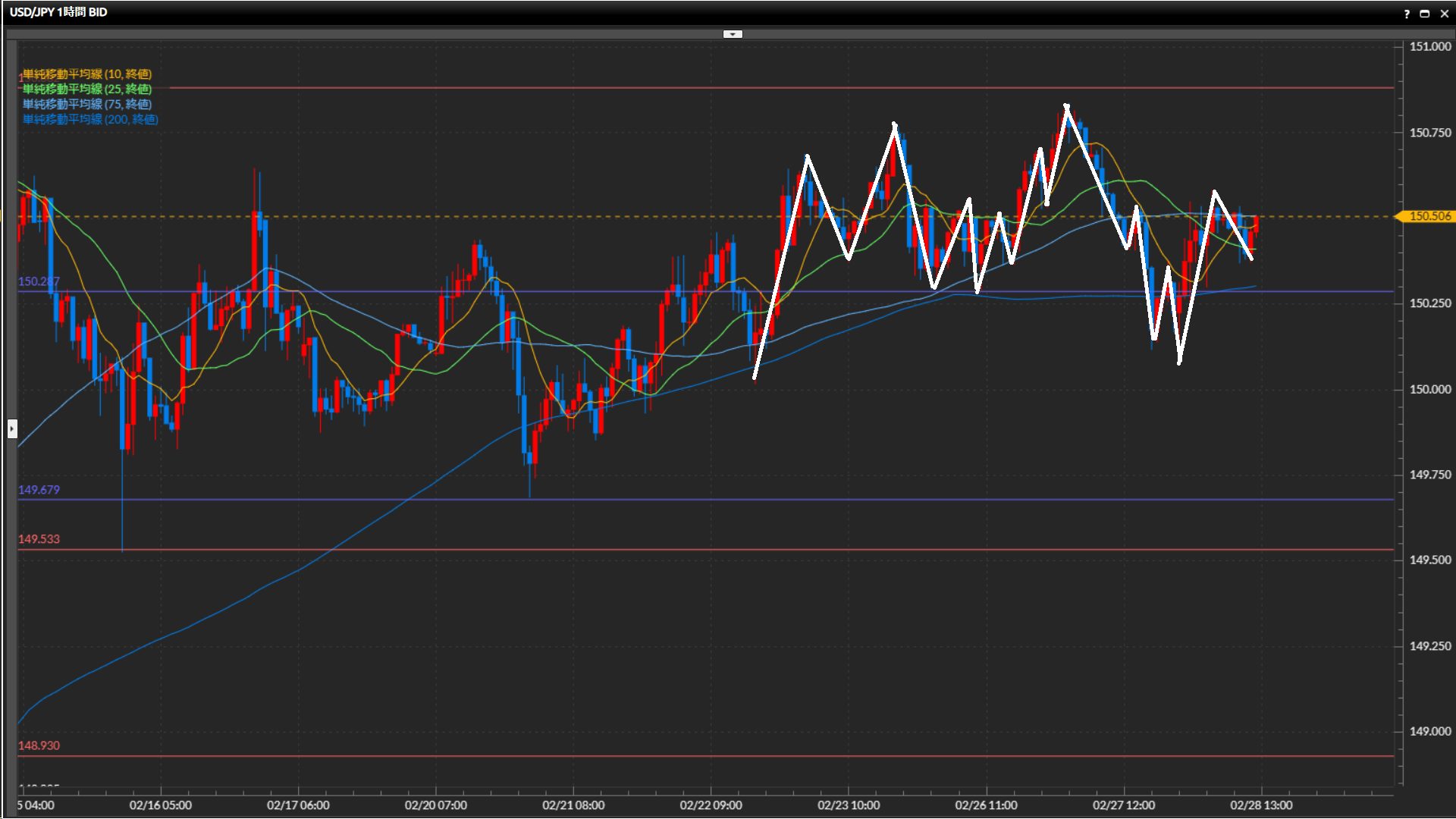Maximize the chart window
This screenshot has height=819, width=1456.
1425,14
